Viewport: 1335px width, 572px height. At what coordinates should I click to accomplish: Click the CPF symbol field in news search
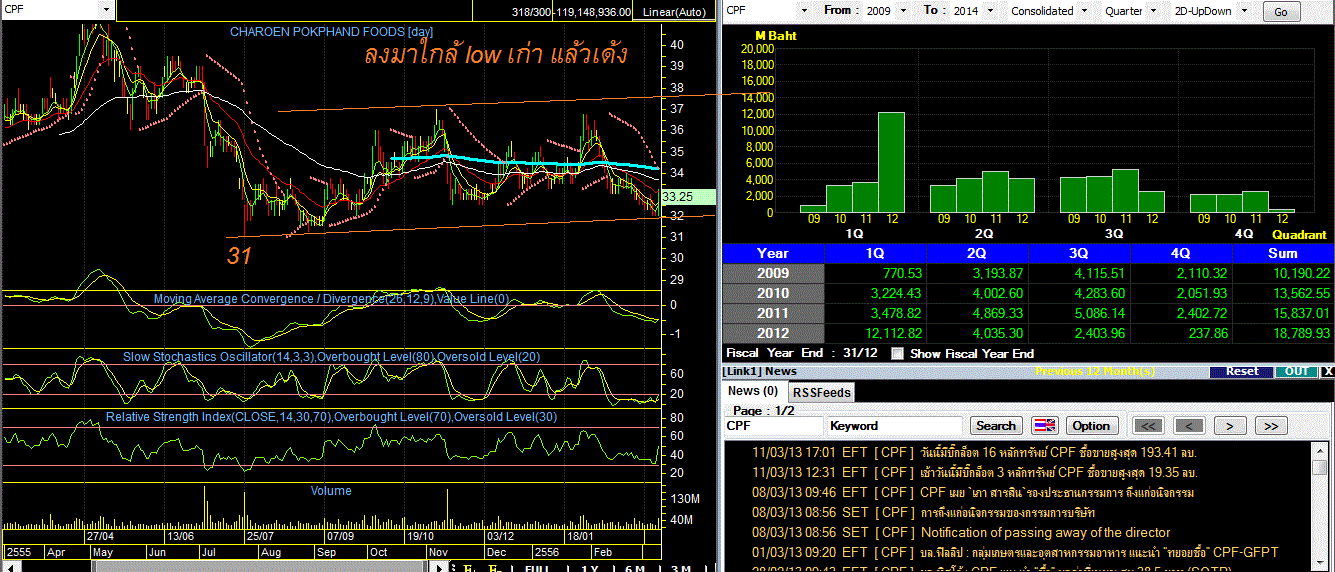click(x=774, y=426)
